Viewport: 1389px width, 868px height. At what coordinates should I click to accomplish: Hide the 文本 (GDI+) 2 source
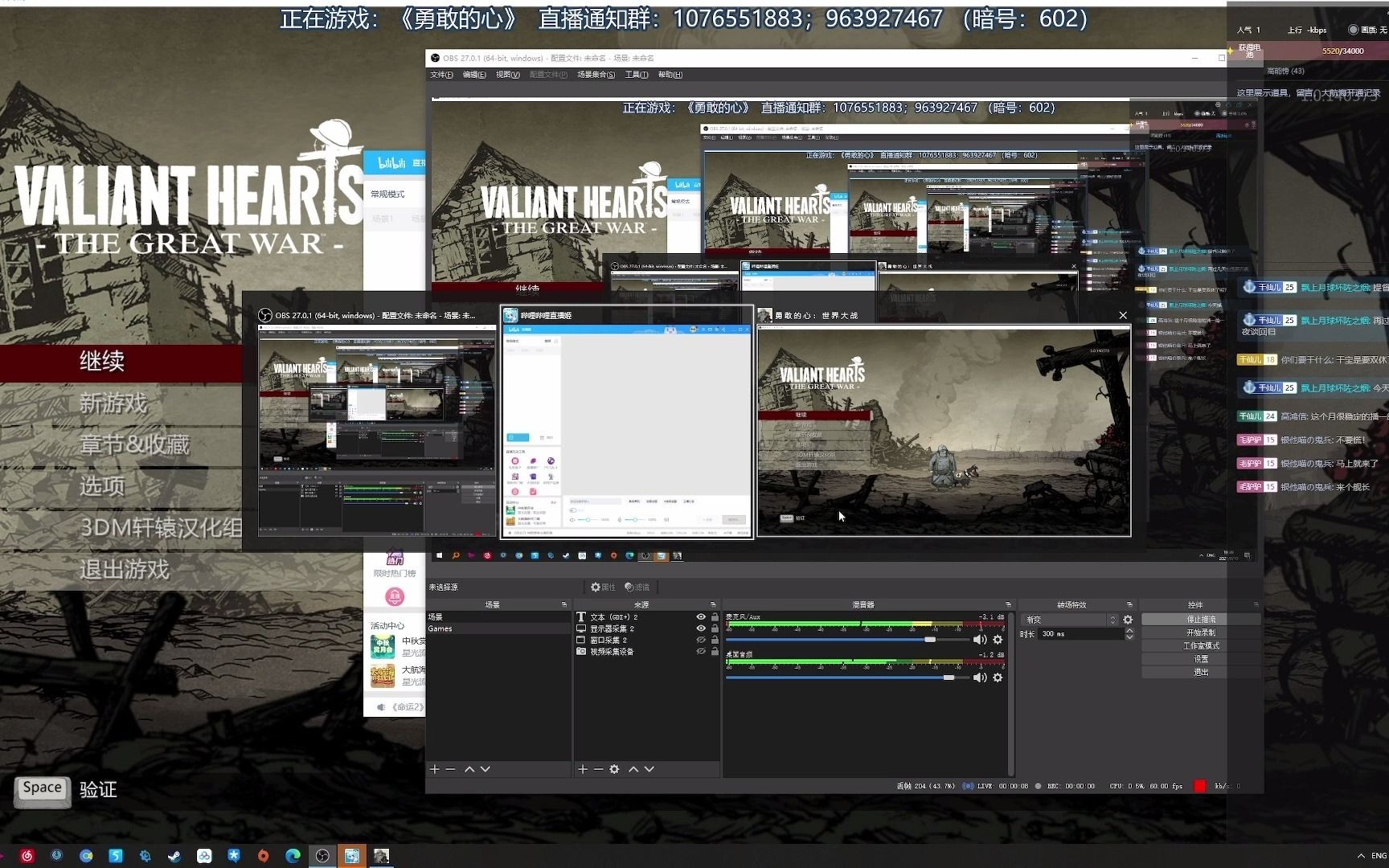701,616
